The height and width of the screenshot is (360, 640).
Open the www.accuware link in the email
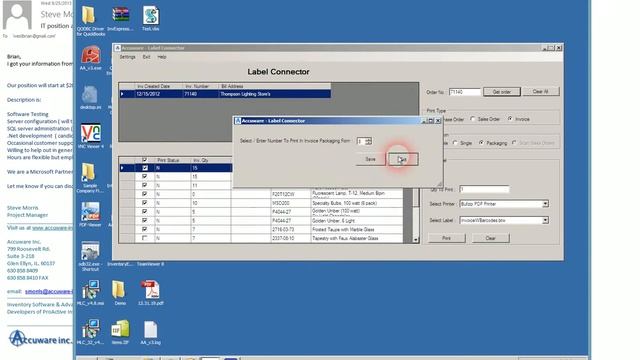coord(53,228)
